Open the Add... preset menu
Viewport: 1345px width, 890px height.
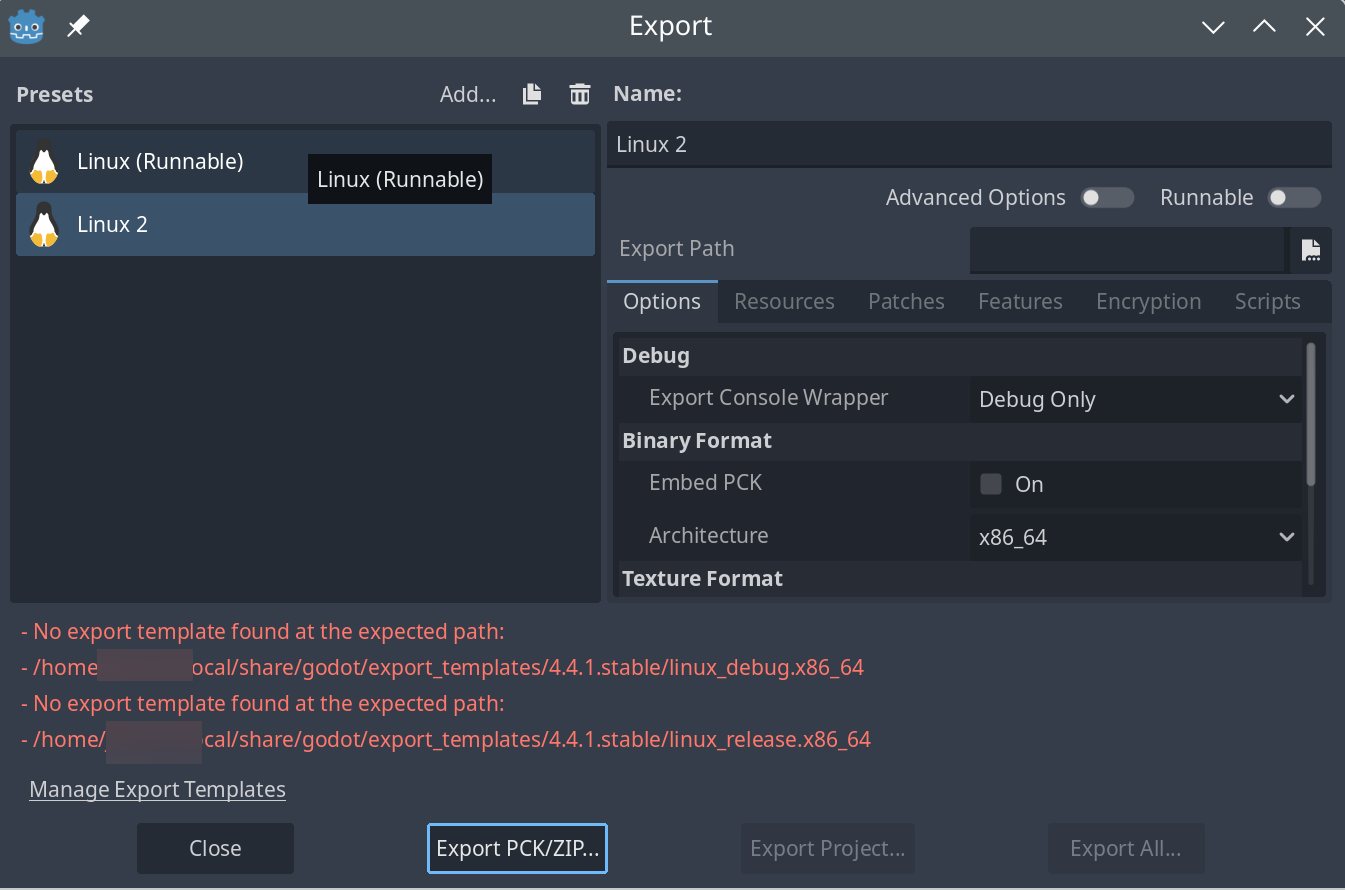468,94
